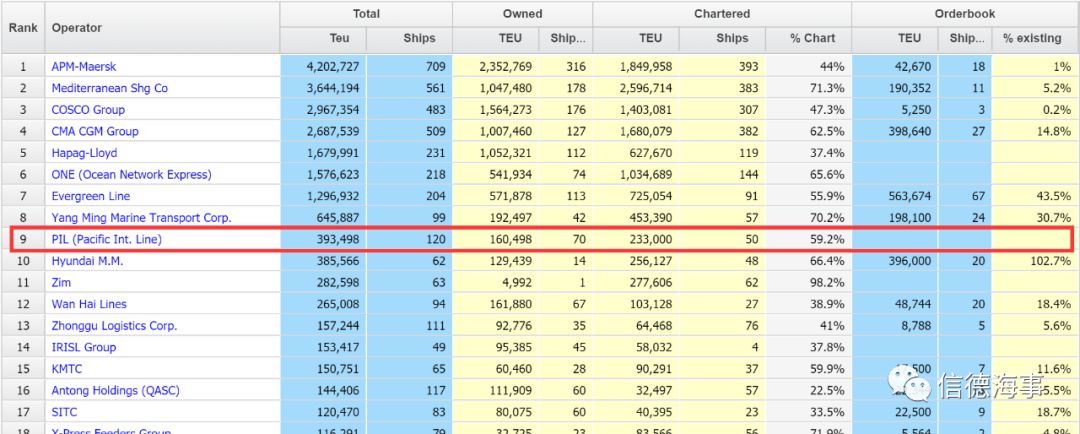
Task: Open the APM-Maersk operator link
Action: [83, 67]
